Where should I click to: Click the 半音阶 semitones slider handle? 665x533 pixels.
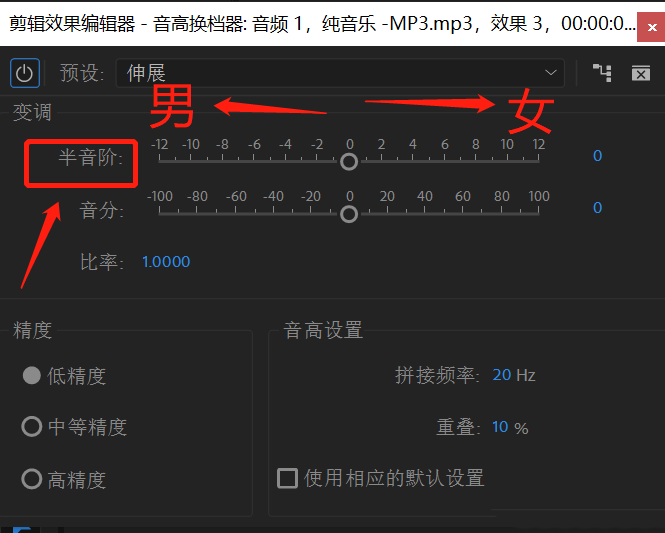pyautogui.click(x=349, y=162)
